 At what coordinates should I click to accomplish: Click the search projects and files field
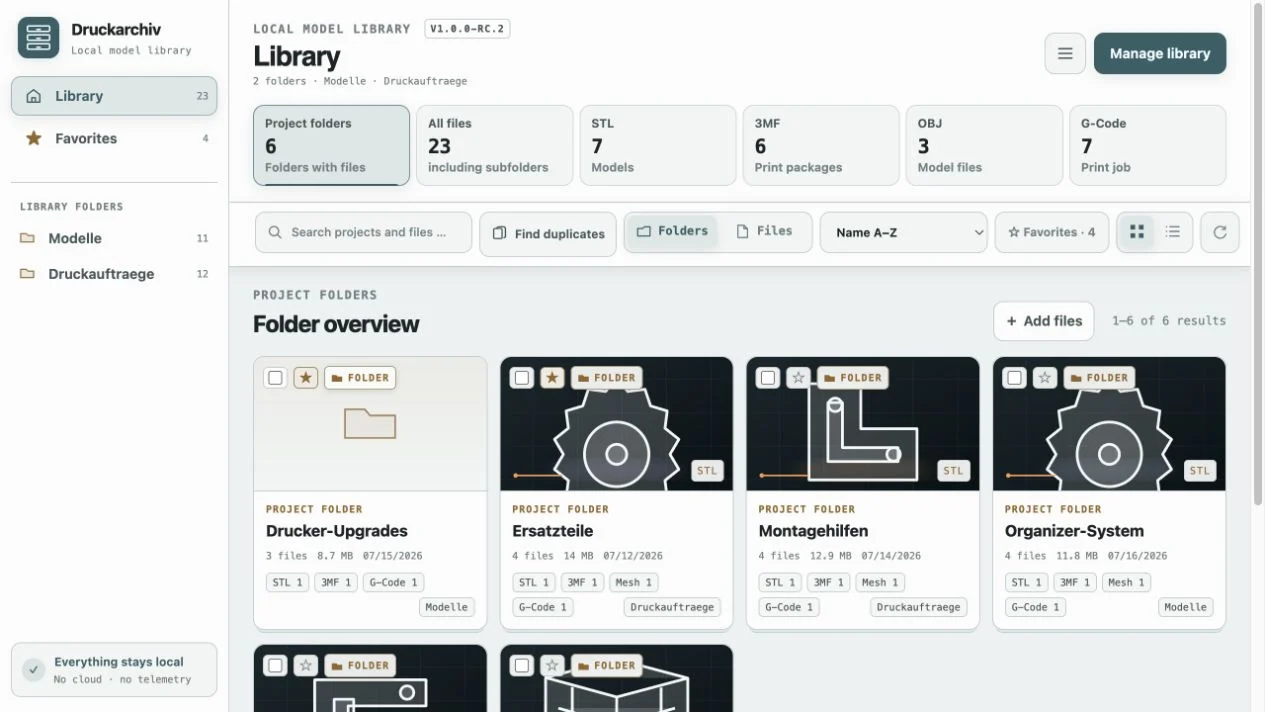tap(364, 232)
